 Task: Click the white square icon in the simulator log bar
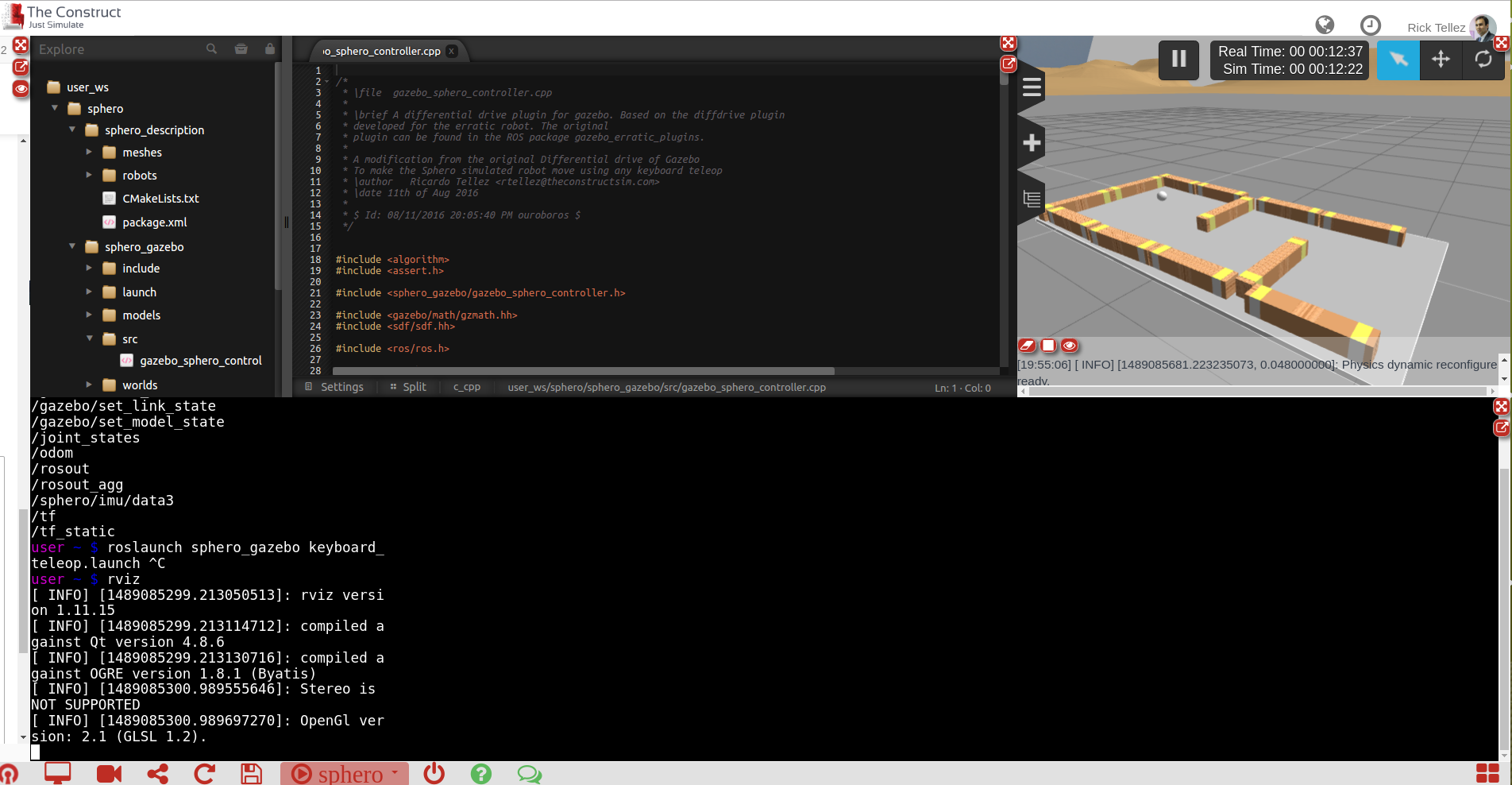(1048, 346)
